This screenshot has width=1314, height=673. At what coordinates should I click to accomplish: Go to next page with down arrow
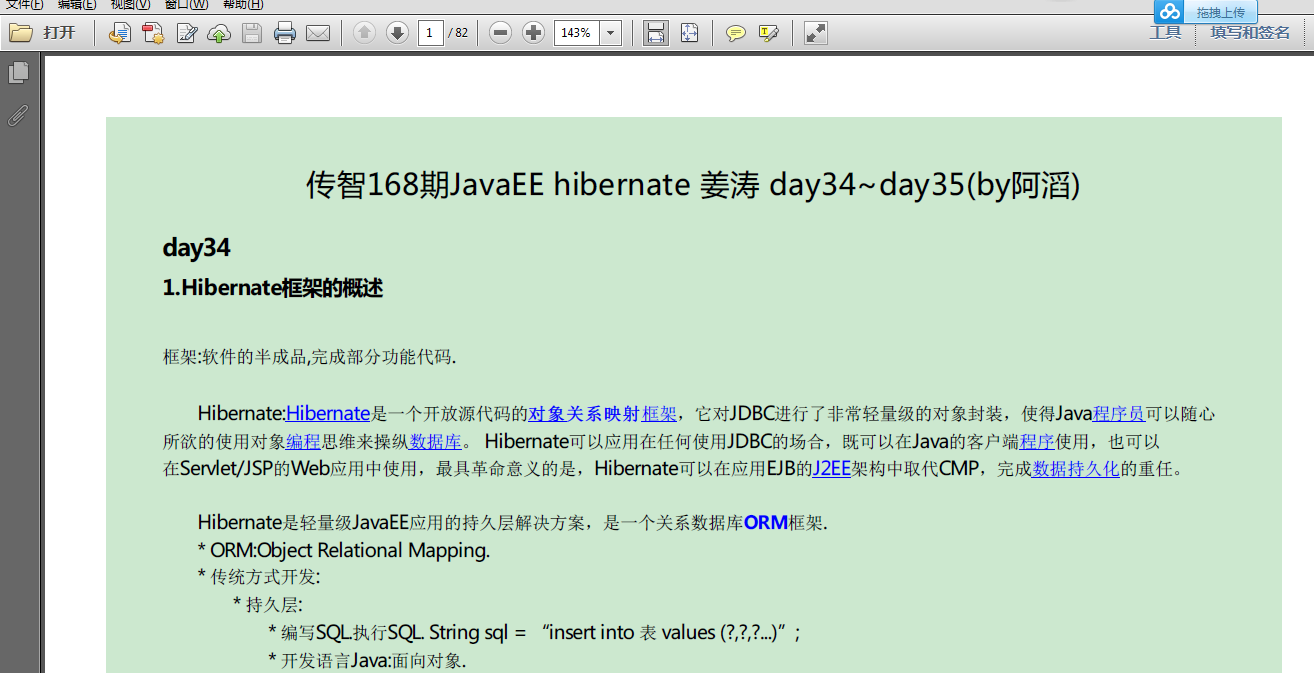click(x=398, y=33)
